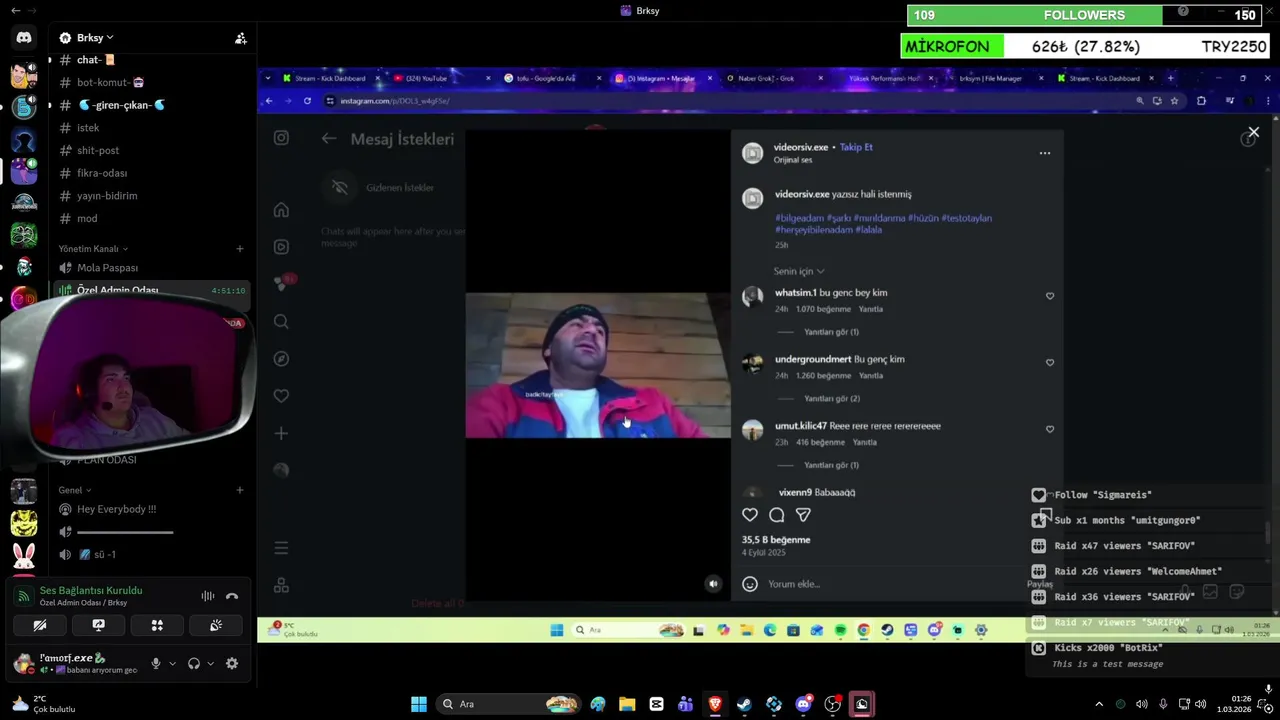Screen dimensions: 1280x720
Task: Open Discord user settings gear
Action: click(x=232, y=663)
